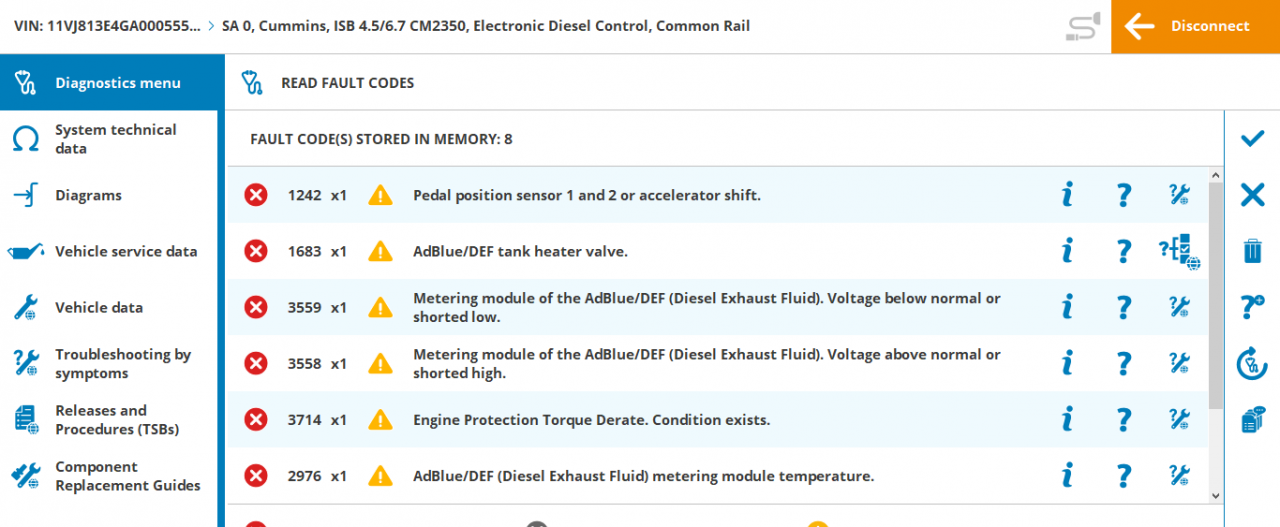Image resolution: width=1280 pixels, height=527 pixels.
Task: Click the trash delete fault codes icon
Action: click(x=1252, y=251)
